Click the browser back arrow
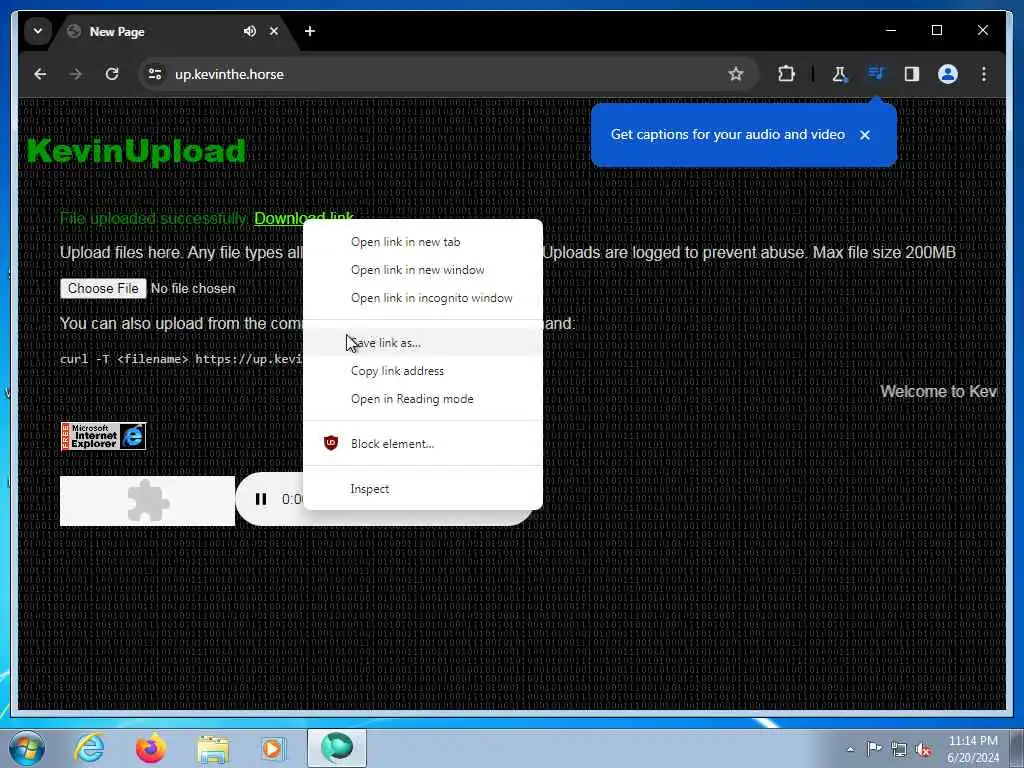 click(x=40, y=74)
